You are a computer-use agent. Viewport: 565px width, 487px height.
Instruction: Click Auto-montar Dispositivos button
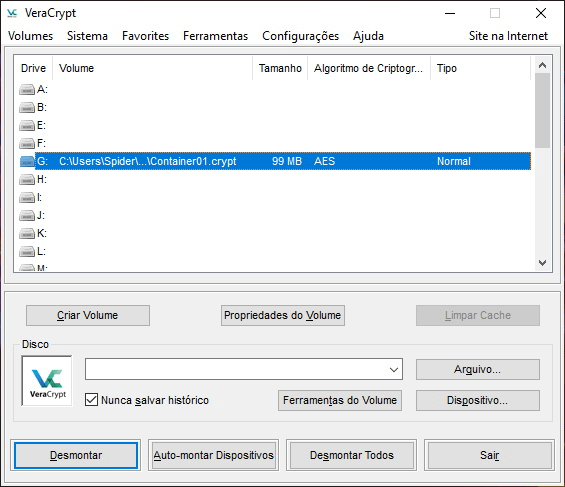[214, 455]
